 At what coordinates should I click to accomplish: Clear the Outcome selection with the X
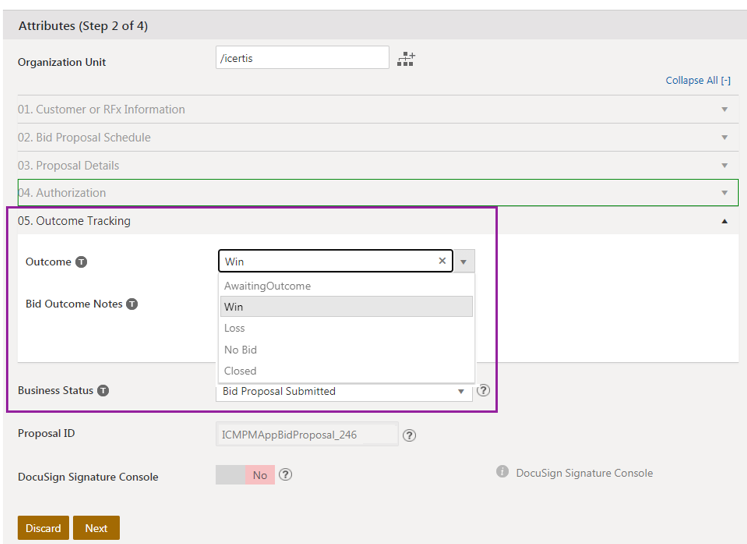pyautogui.click(x=442, y=261)
